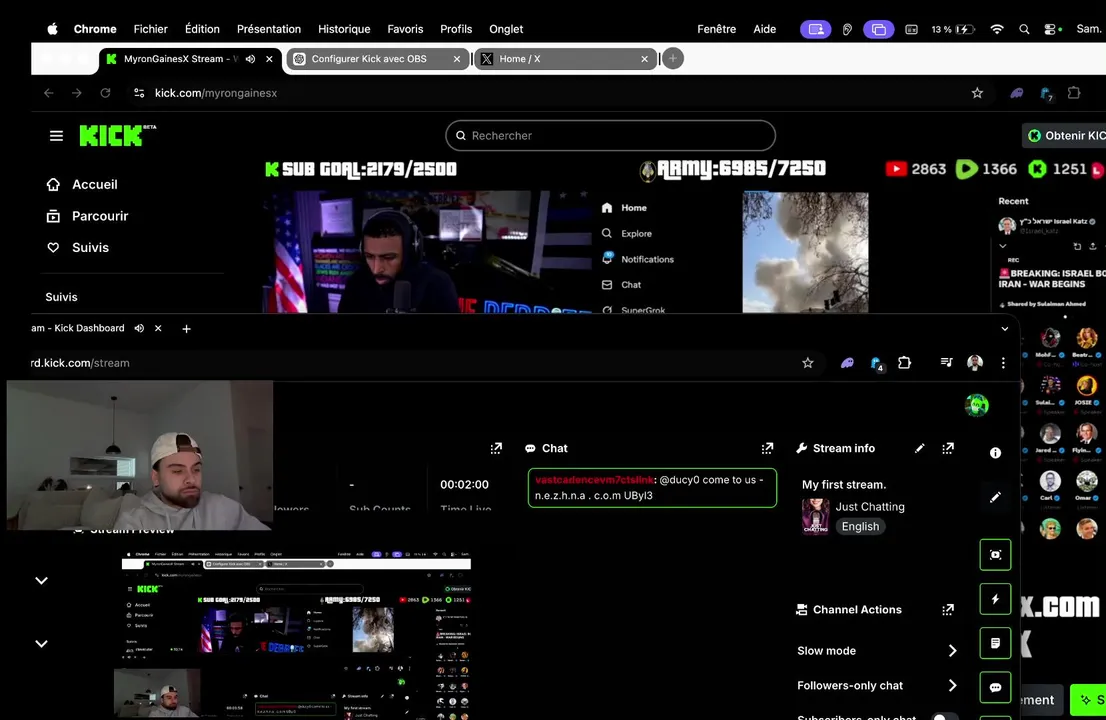Click the My first stream. title
Image resolution: width=1106 pixels, height=720 pixels.
tap(844, 485)
